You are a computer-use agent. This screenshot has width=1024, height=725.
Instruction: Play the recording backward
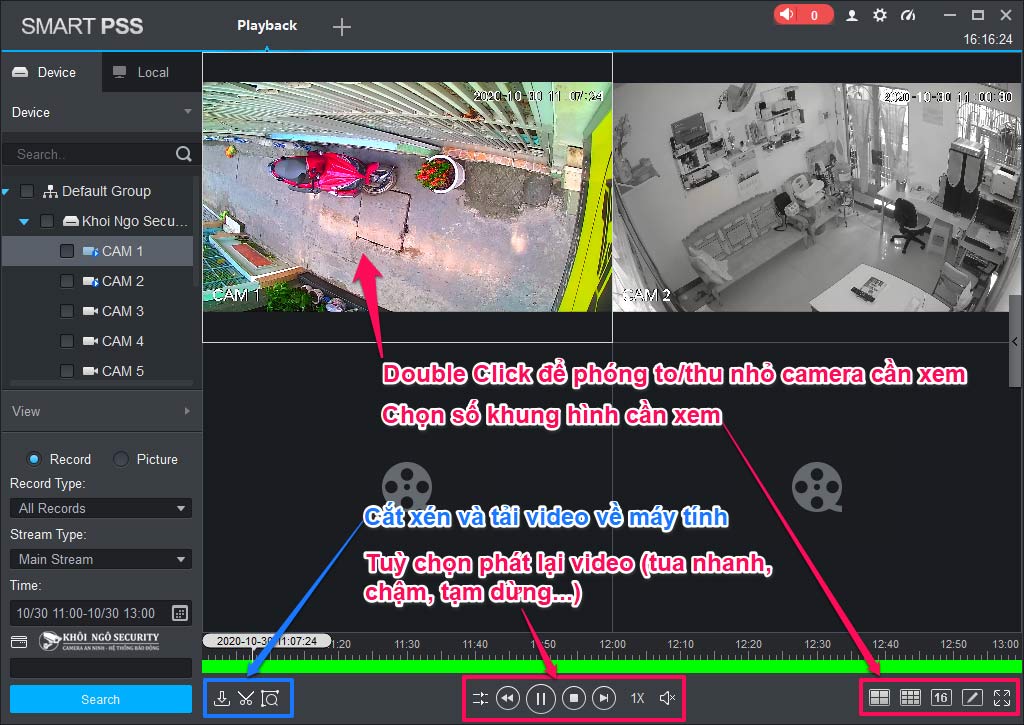[x=508, y=698]
